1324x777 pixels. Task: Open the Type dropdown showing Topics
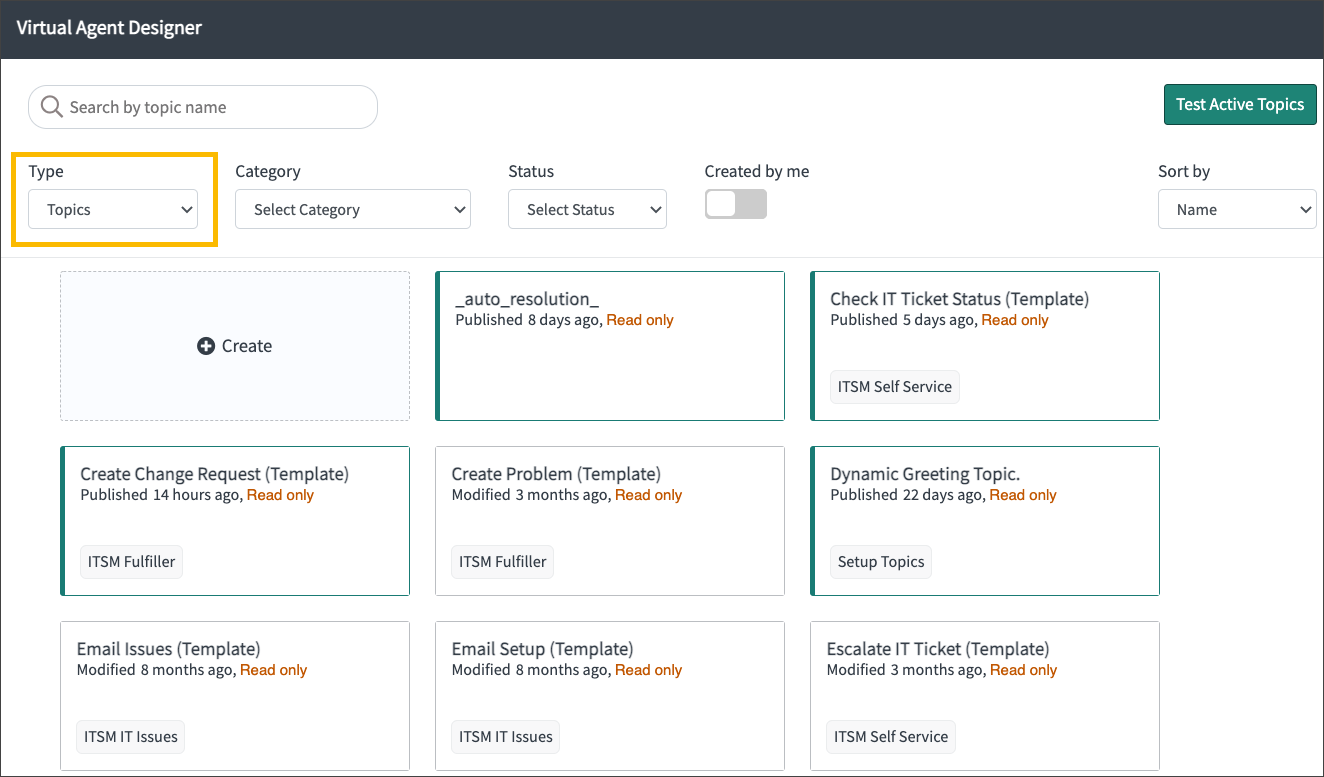click(112, 209)
